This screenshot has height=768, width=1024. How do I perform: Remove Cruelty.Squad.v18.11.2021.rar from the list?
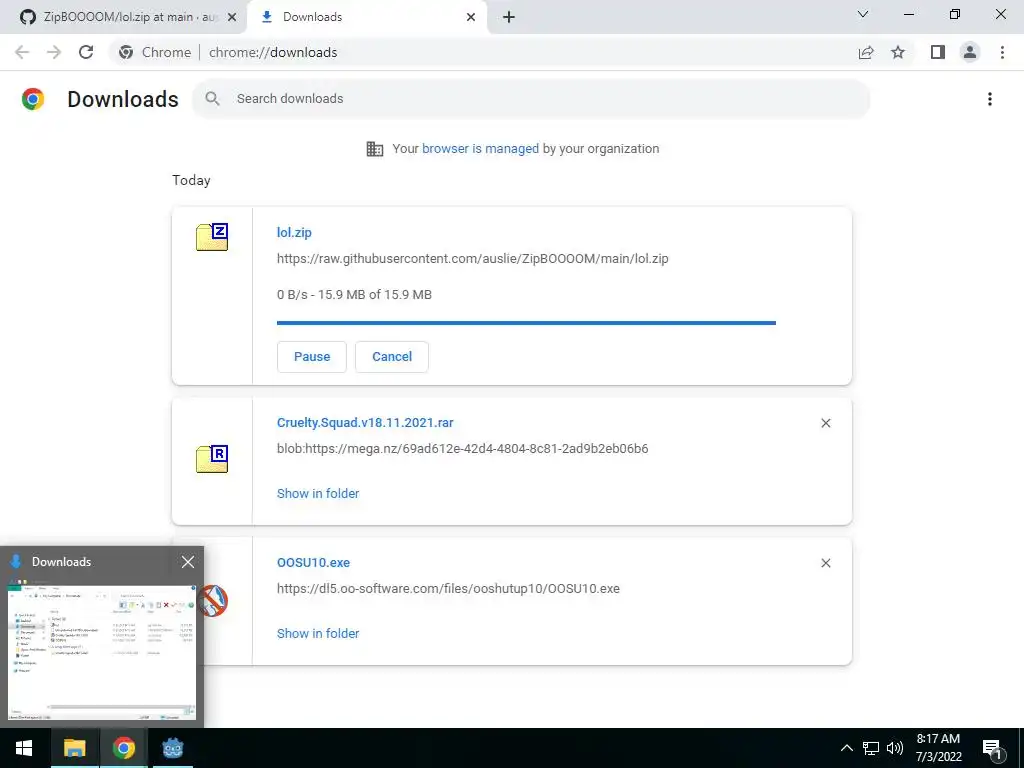pos(825,423)
